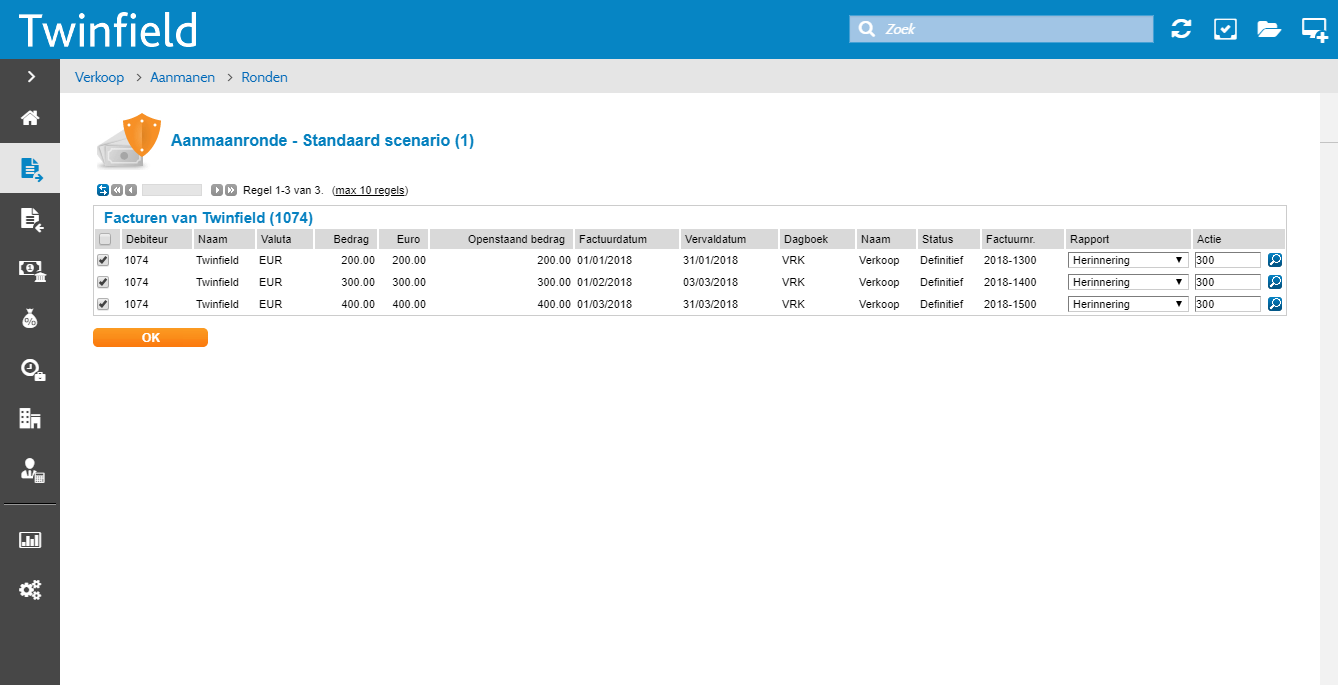Open the folder icon in top bar

point(1269,29)
